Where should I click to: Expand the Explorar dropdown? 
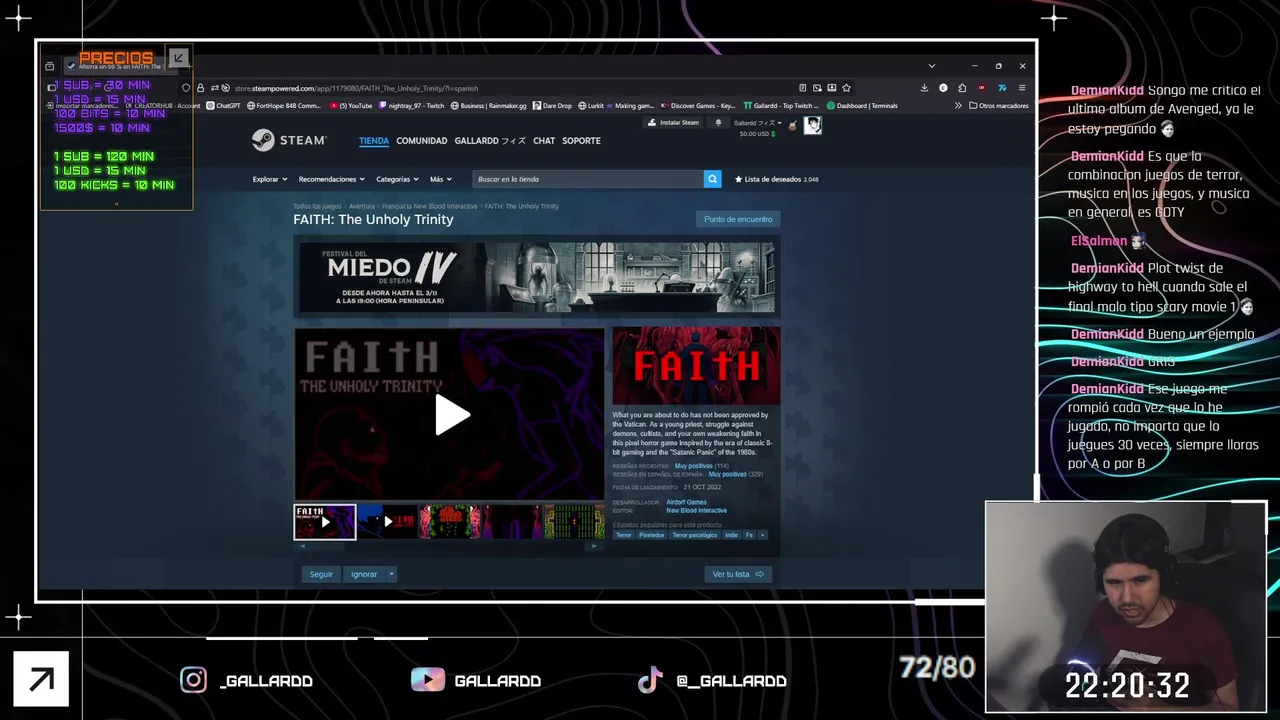270,179
